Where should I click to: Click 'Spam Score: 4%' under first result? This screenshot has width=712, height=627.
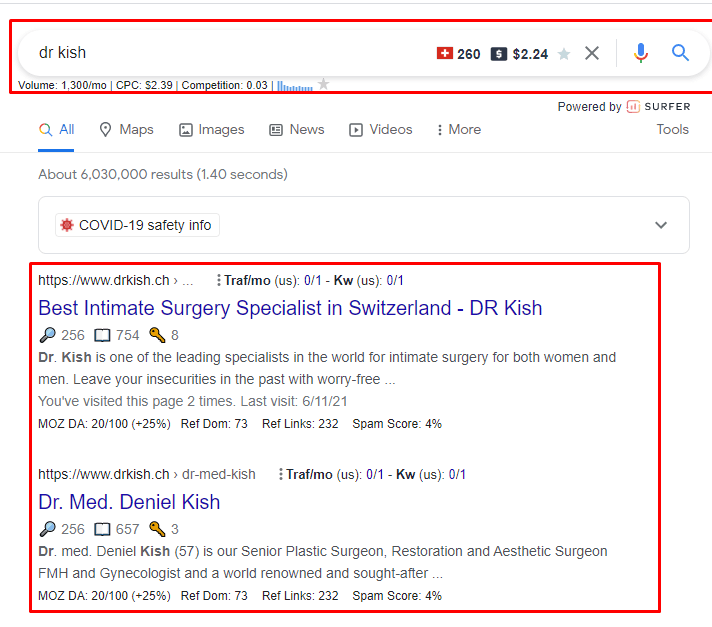point(397,424)
